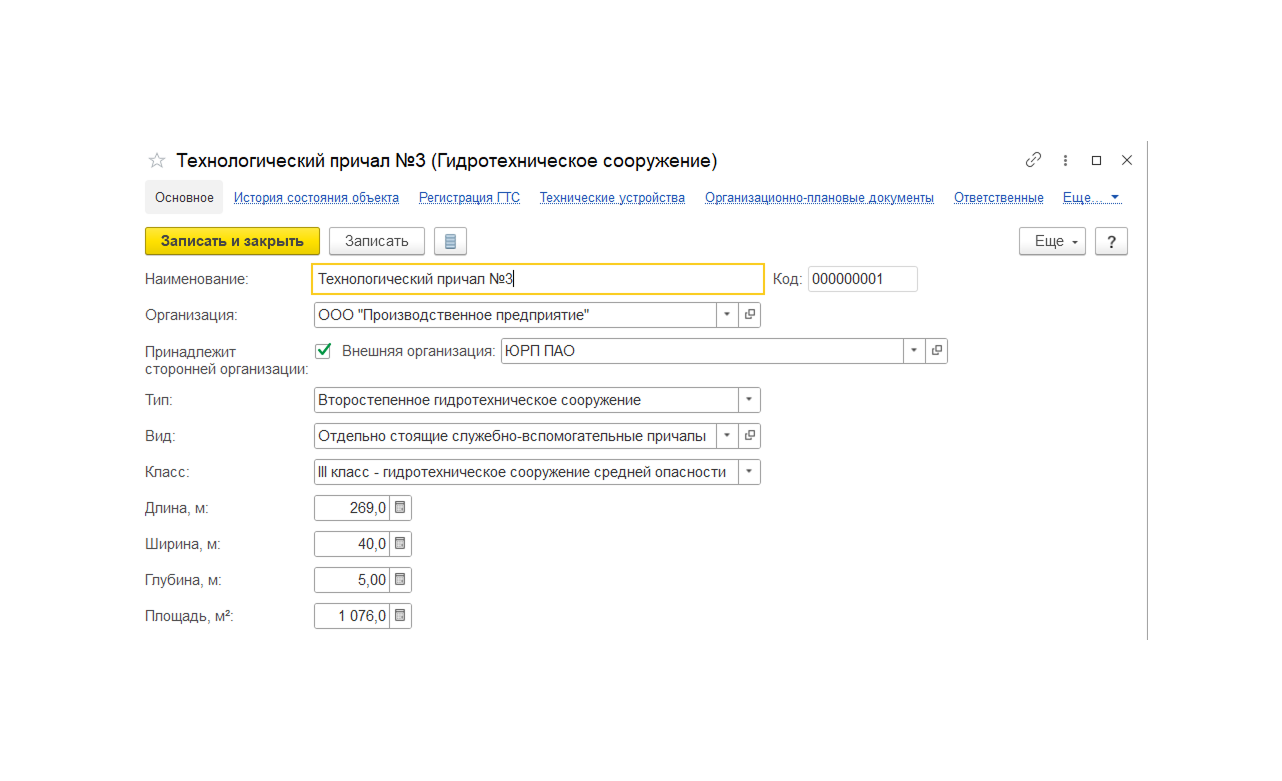
Task: Copy link to this object via chain icon
Action: pos(1033,160)
